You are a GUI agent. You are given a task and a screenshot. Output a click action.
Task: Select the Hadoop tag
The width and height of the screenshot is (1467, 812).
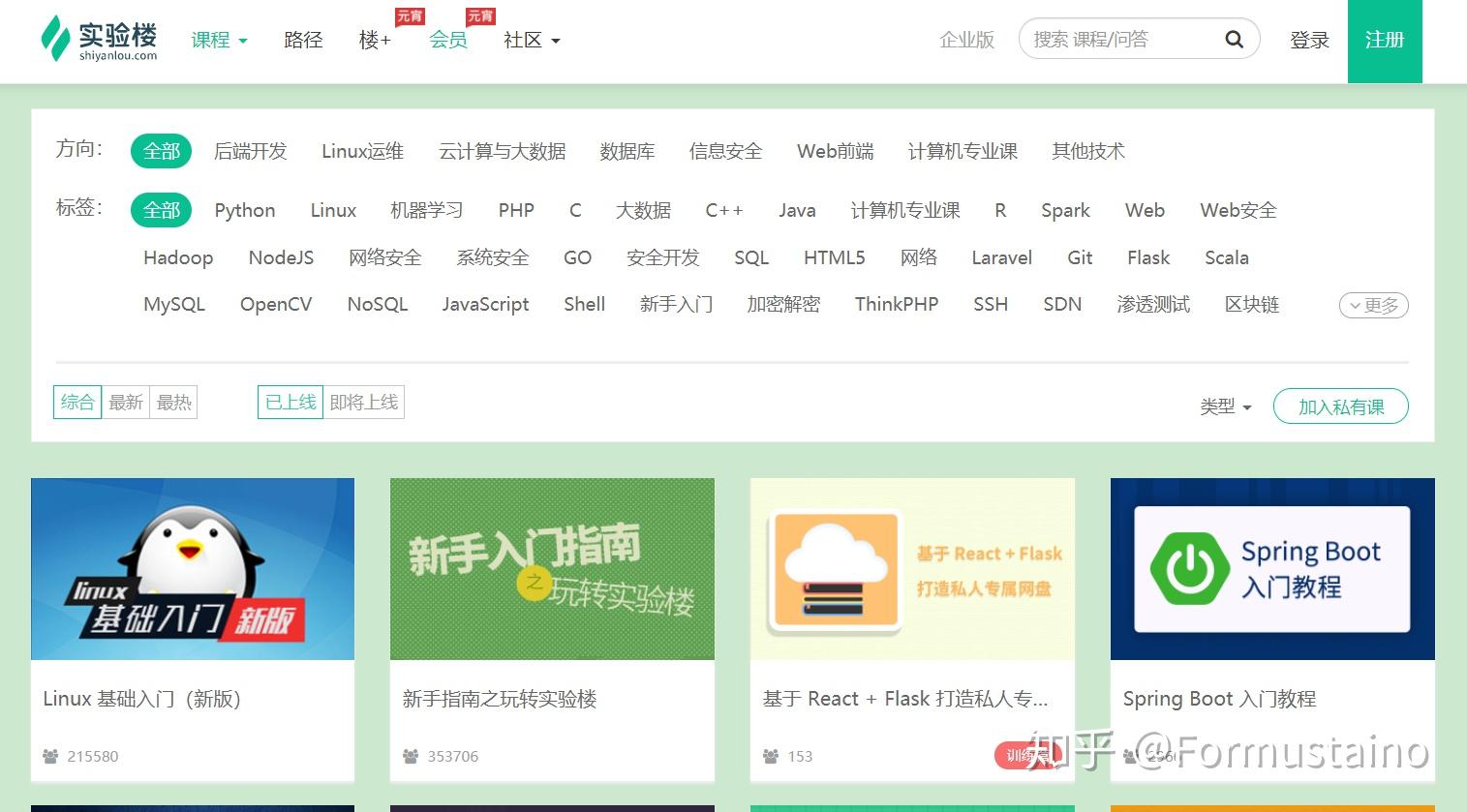point(178,257)
